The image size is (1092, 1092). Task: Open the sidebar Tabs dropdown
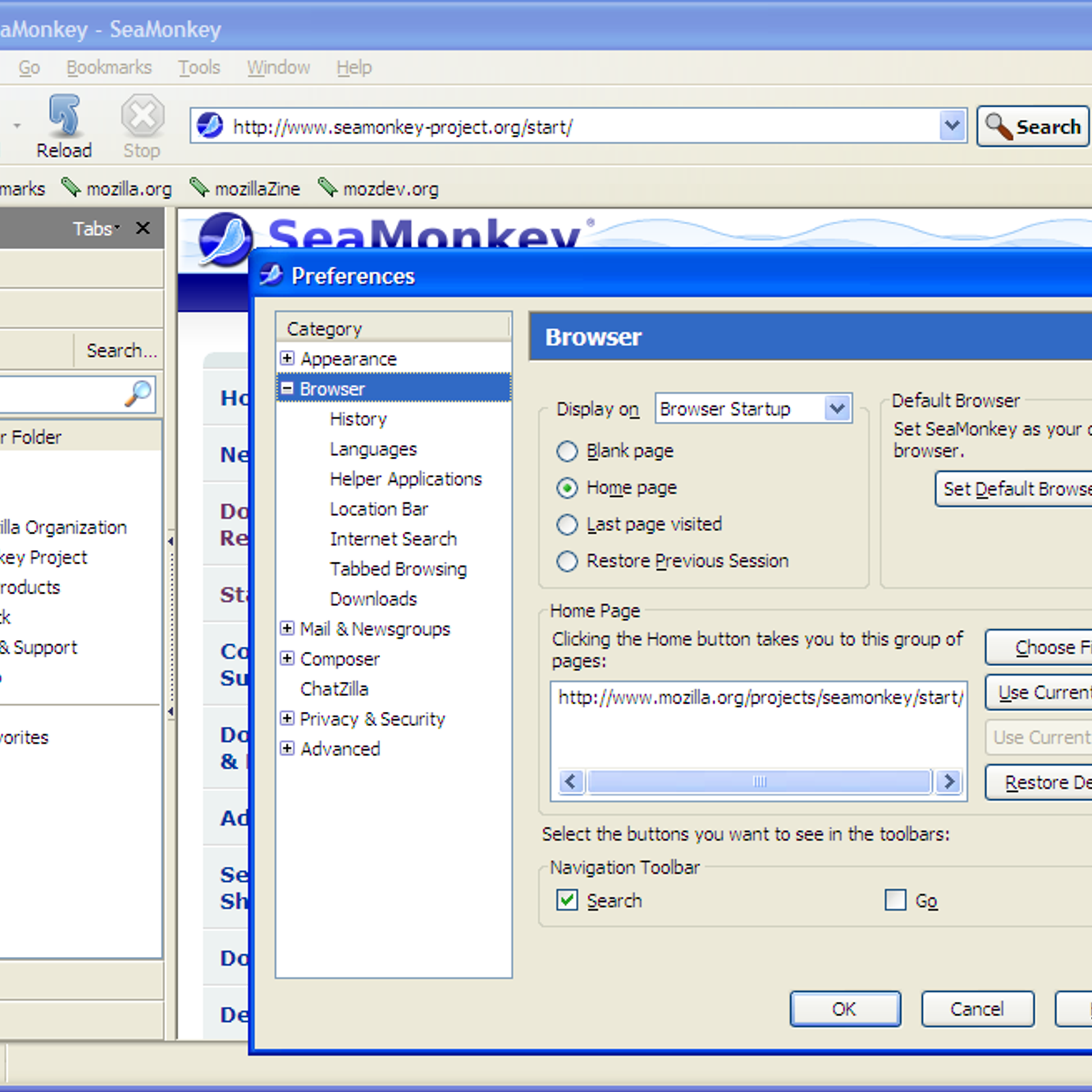tap(96, 228)
